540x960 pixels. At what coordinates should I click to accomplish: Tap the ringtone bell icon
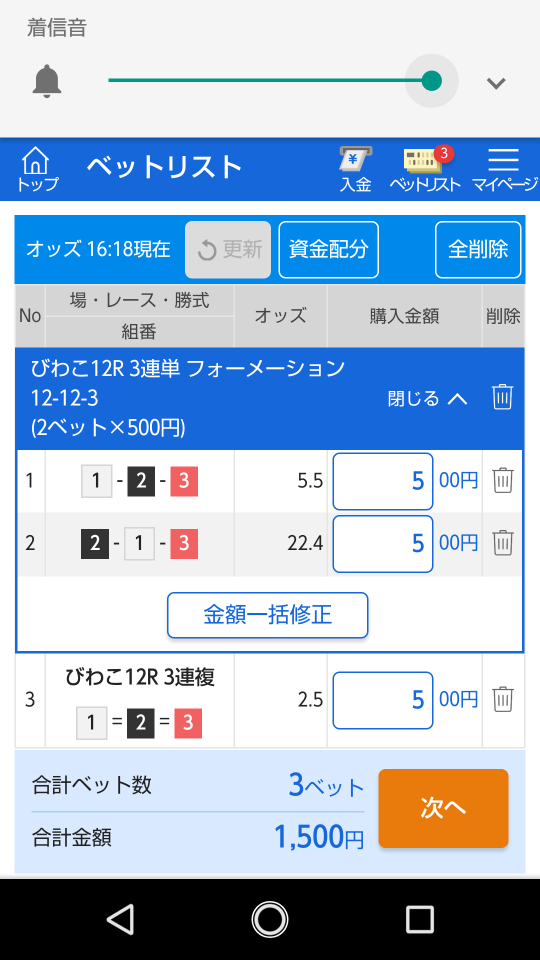(x=47, y=81)
